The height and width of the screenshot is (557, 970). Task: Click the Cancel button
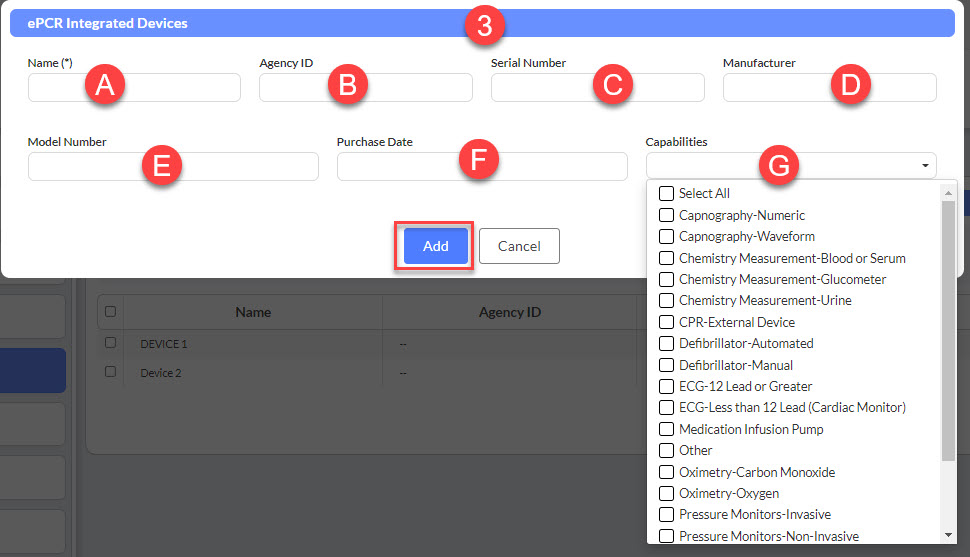519,246
